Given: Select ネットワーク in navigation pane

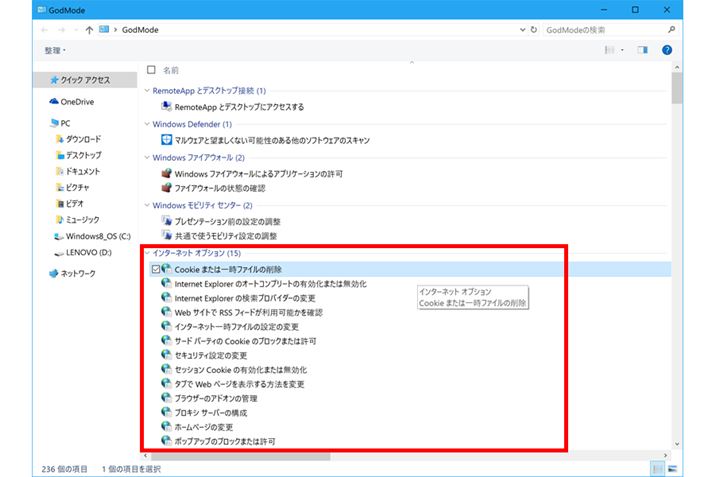Looking at the screenshot, I should click(72, 274).
